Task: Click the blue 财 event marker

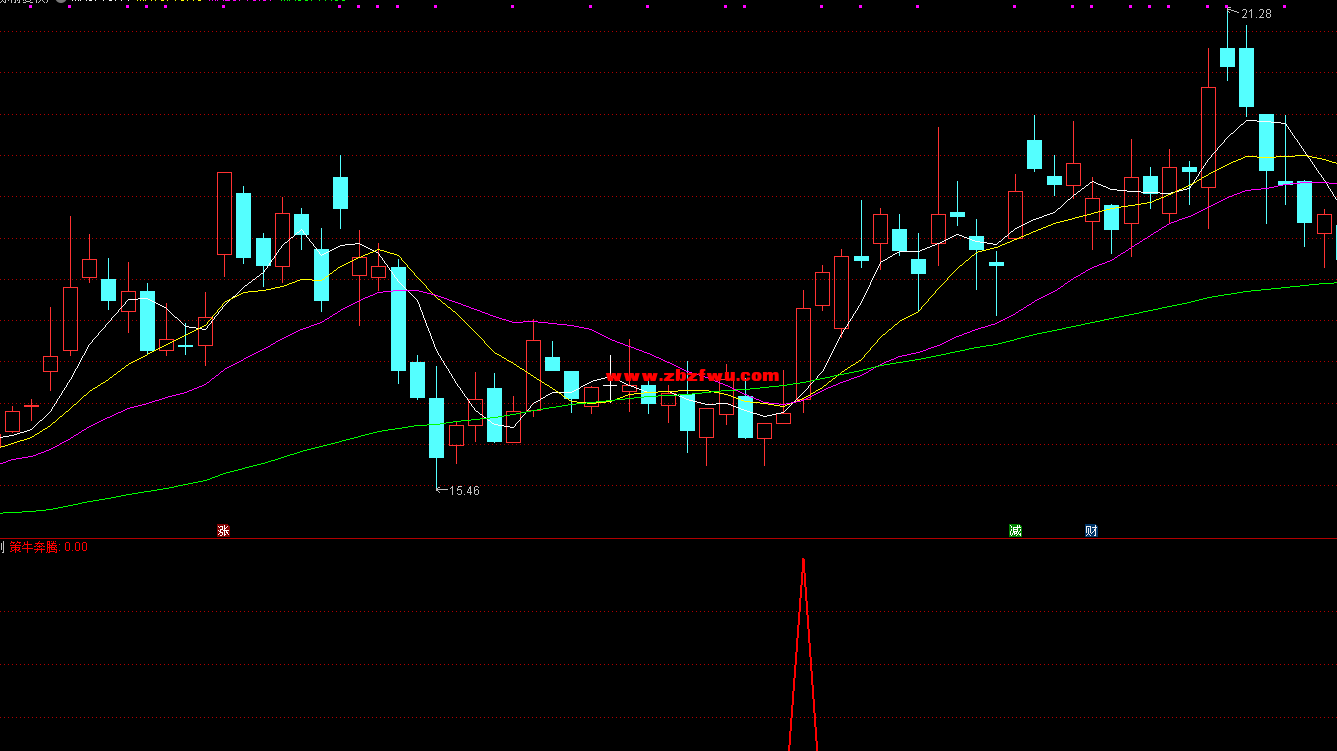Action: [1091, 530]
